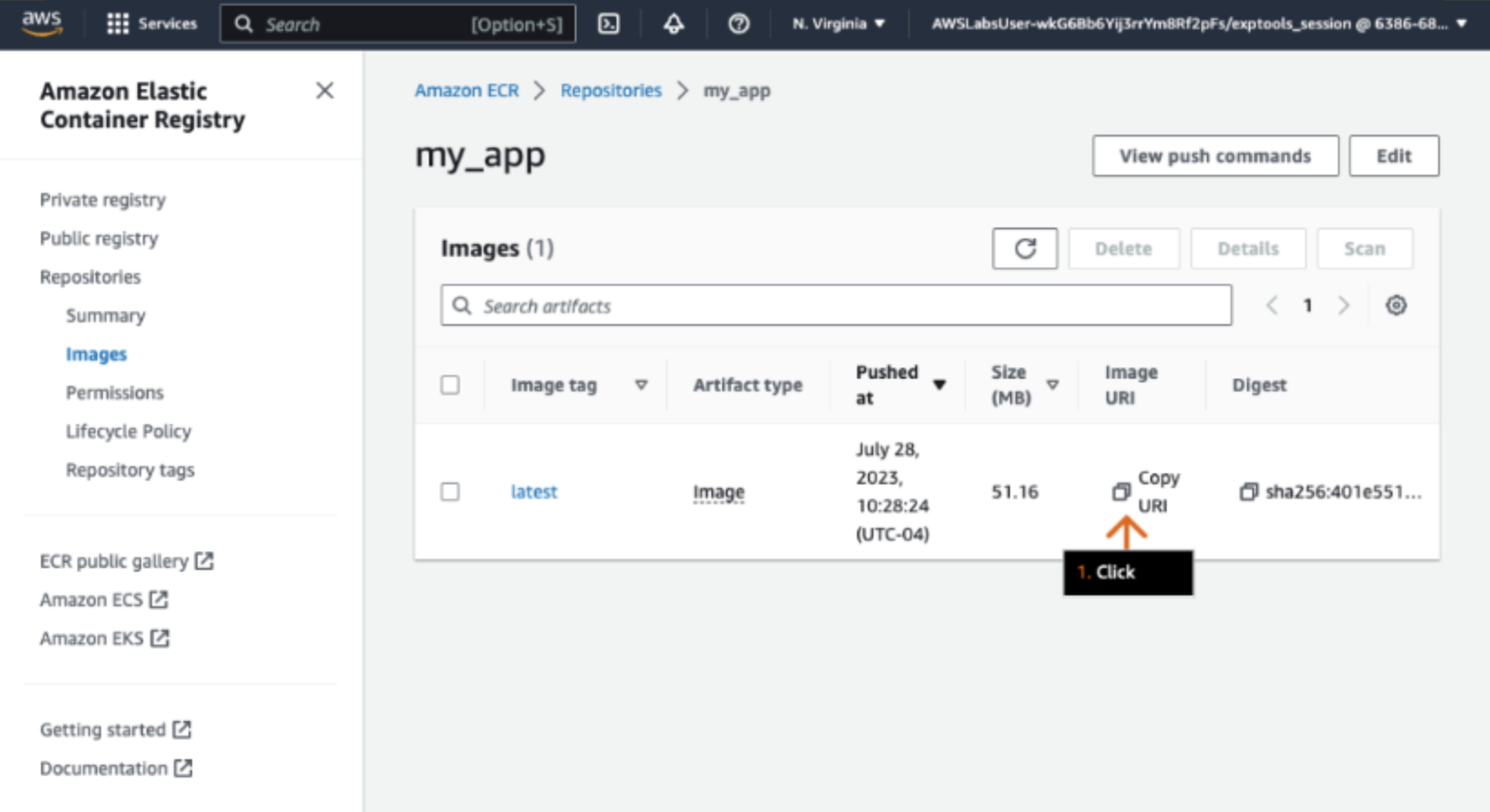Open the Services grid menu
The width and height of the screenshot is (1490, 812).
pos(151,24)
